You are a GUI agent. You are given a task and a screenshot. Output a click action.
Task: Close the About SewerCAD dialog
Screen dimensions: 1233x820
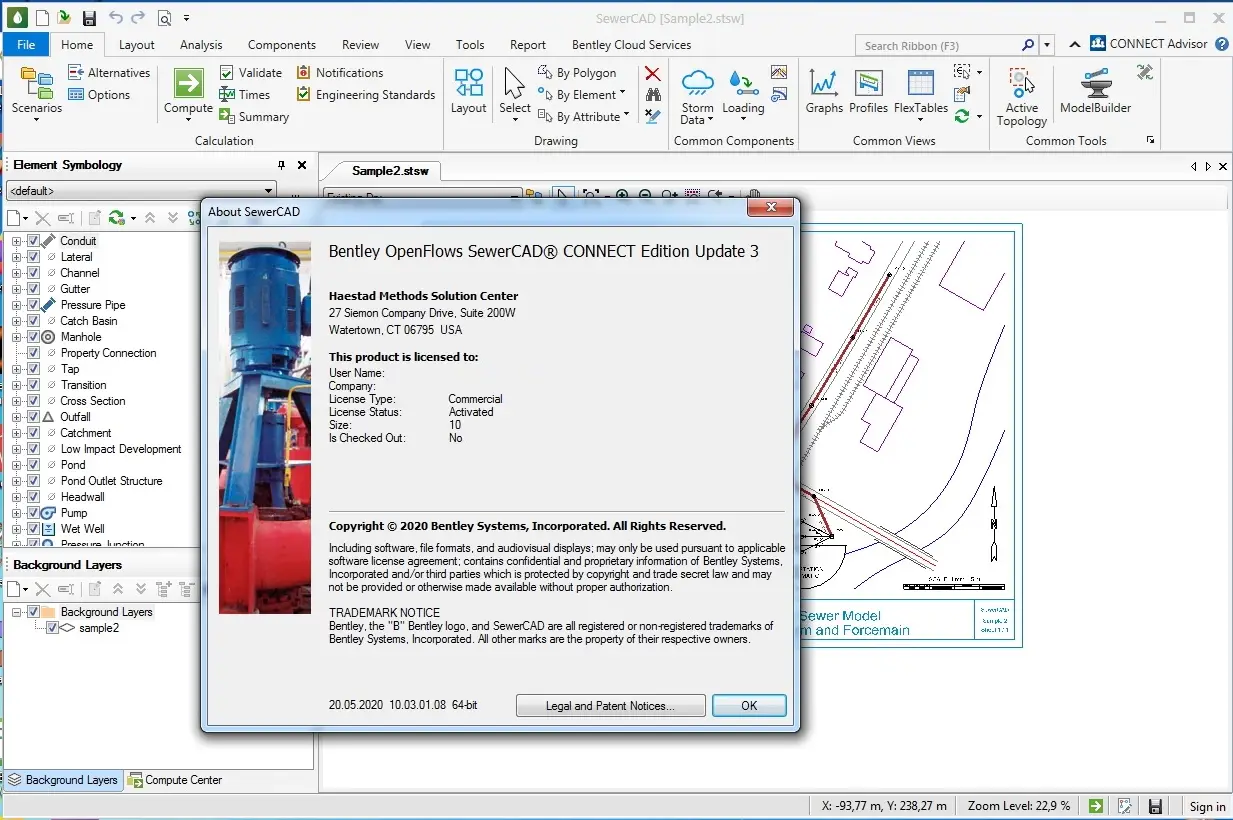pyautogui.click(x=772, y=208)
